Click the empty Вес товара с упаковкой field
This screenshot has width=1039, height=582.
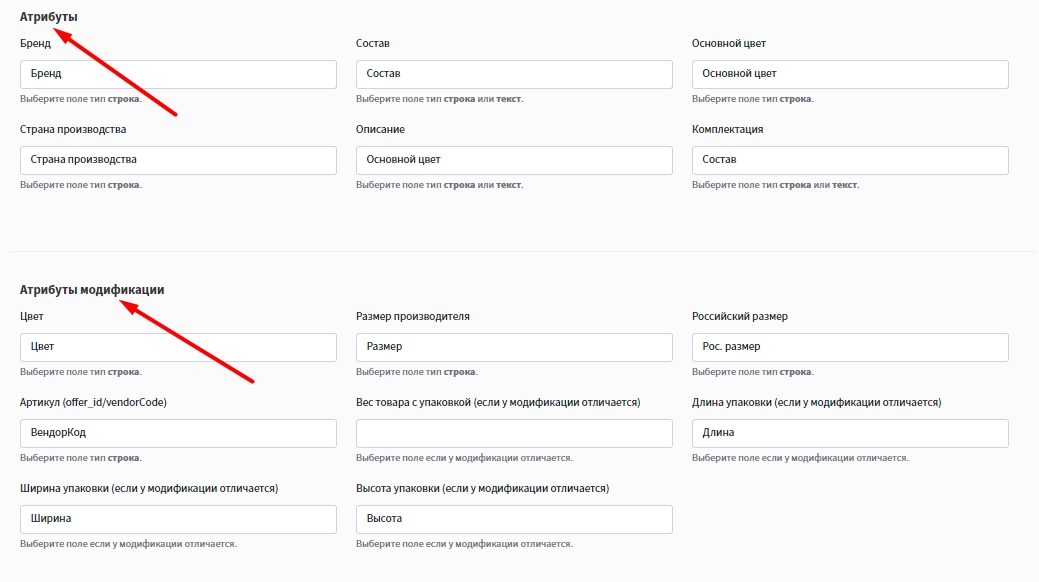point(514,433)
